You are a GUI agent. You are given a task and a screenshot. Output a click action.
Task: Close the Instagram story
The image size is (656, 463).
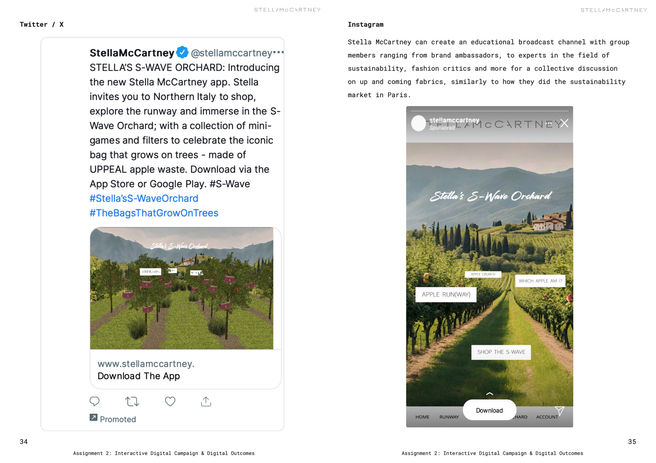coord(564,123)
